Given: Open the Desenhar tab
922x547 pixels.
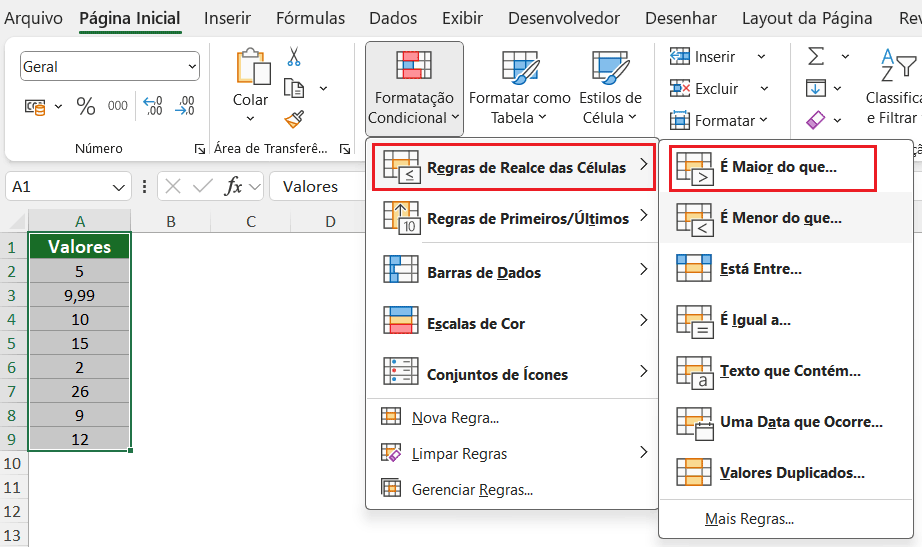Looking at the screenshot, I should pos(681,18).
